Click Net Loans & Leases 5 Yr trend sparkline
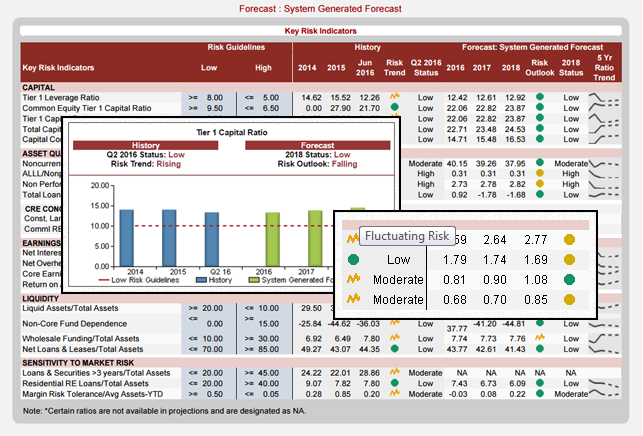 click(604, 350)
